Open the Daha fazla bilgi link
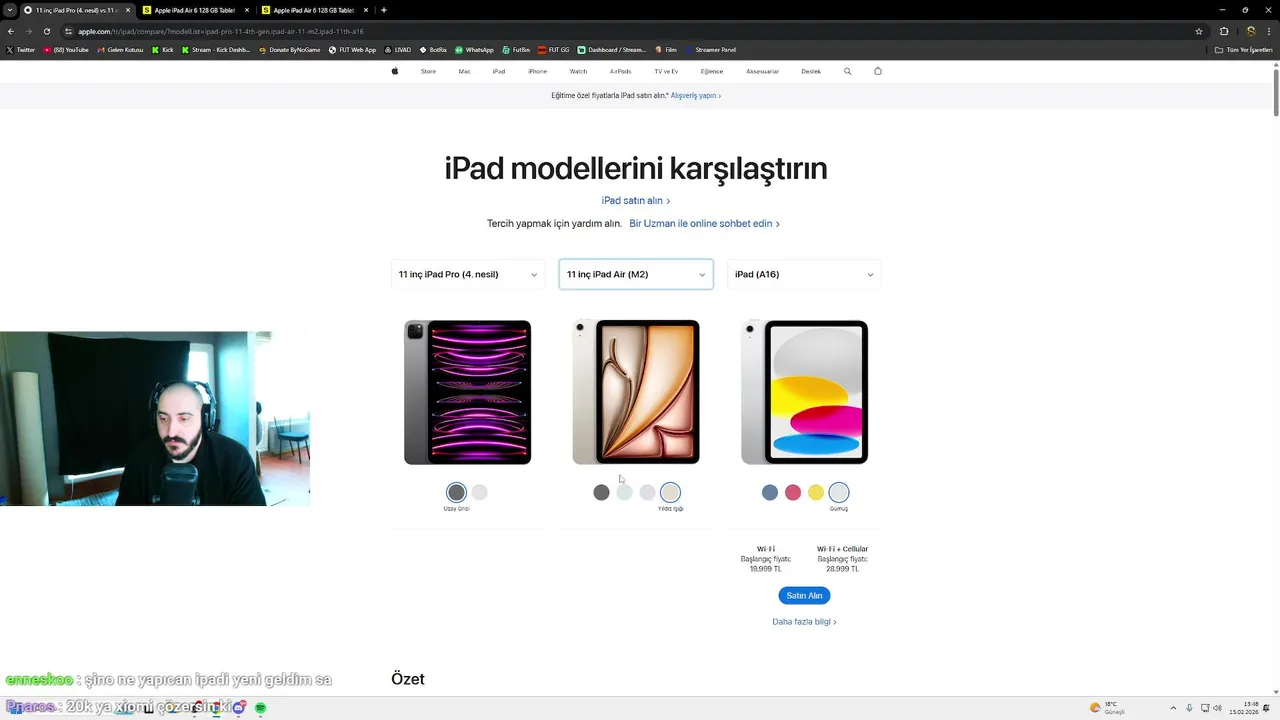1280x720 pixels. coord(804,621)
